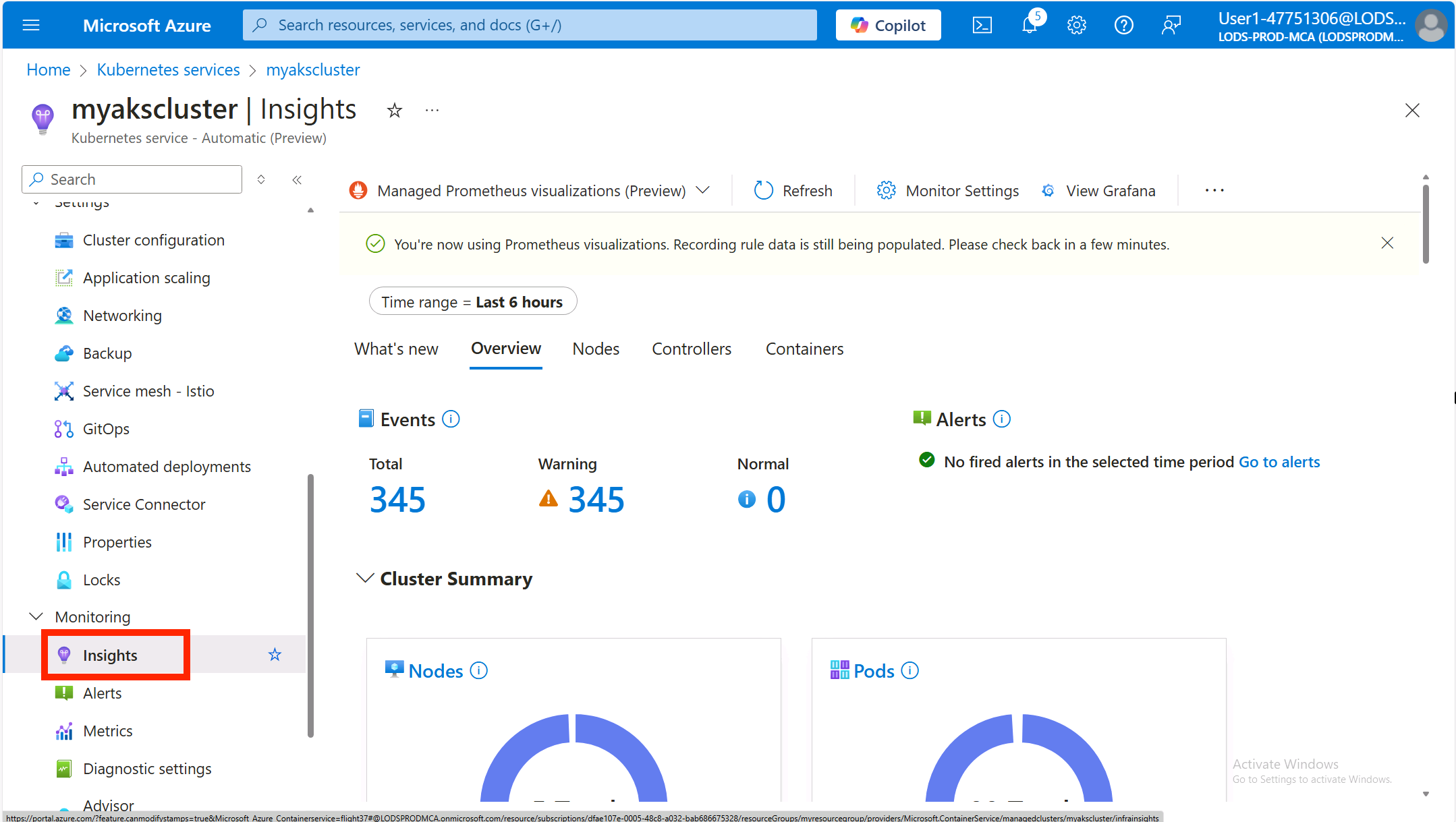Open Application scaling
The image size is (1456, 822).
[x=146, y=278]
